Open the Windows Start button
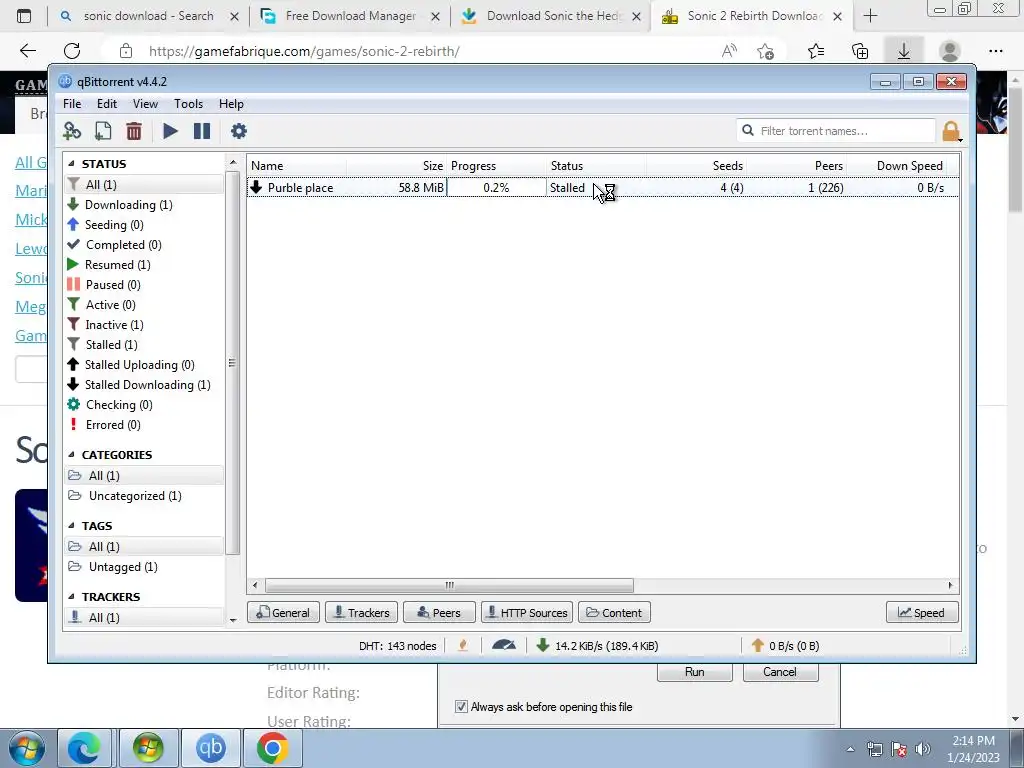 tap(27, 748)
